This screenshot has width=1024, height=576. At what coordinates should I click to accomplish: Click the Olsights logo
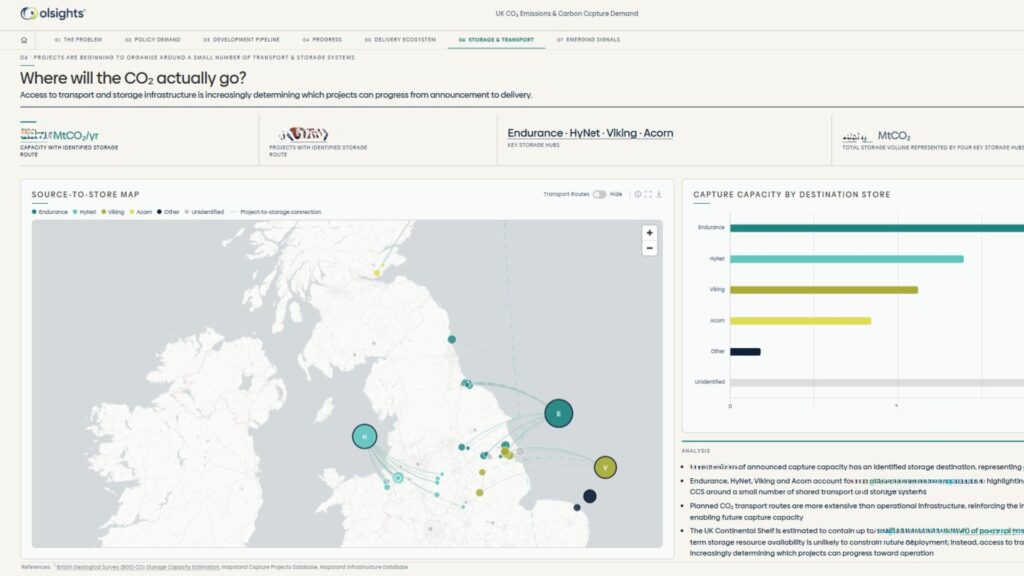[53, 13]
